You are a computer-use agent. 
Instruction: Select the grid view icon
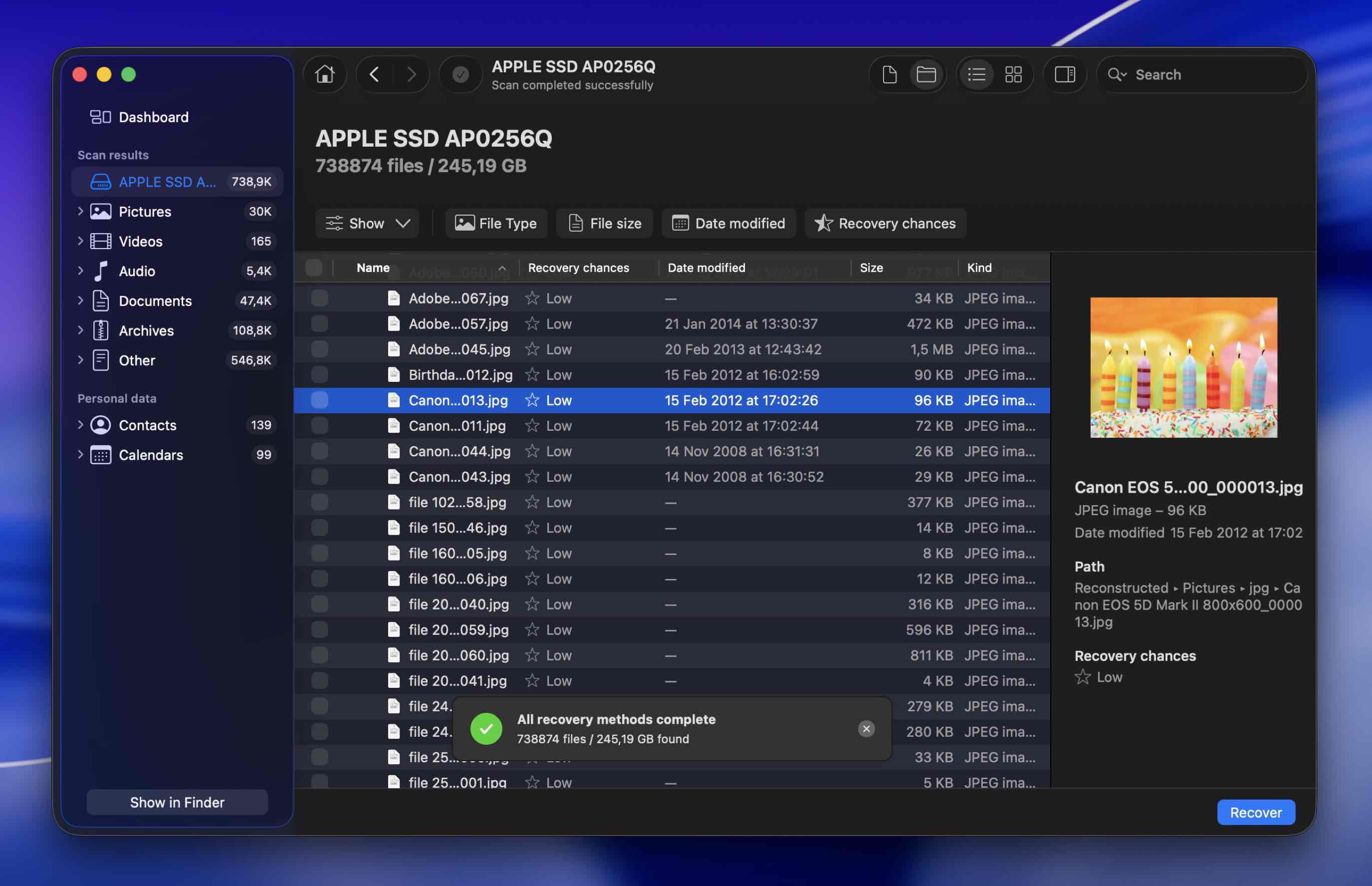point(1013,74)
